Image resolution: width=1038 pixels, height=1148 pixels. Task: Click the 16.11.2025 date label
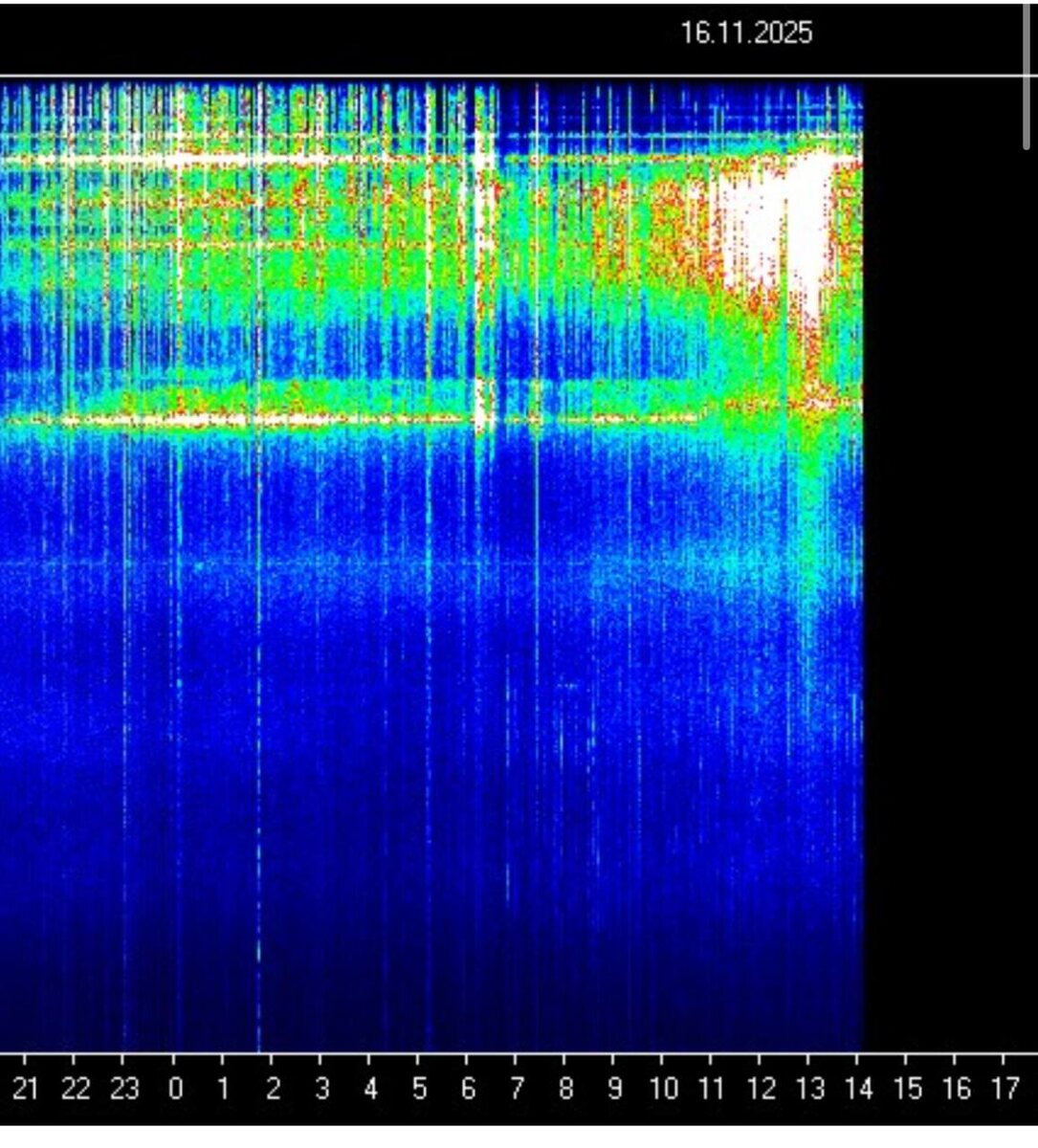746,33
